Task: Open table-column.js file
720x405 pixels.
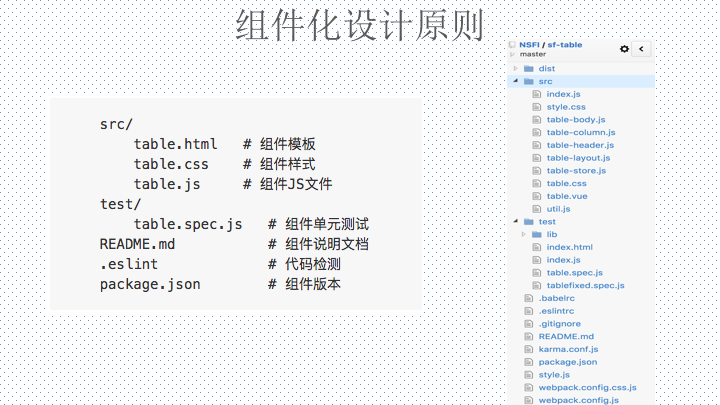Action: tap(581, 133)
